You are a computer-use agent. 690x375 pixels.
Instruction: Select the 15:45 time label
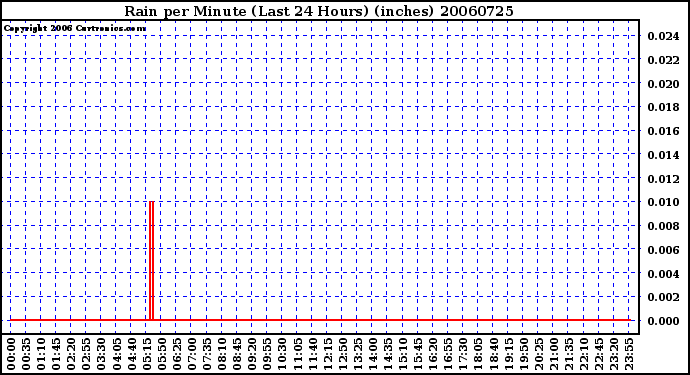(x=418, y=354)
